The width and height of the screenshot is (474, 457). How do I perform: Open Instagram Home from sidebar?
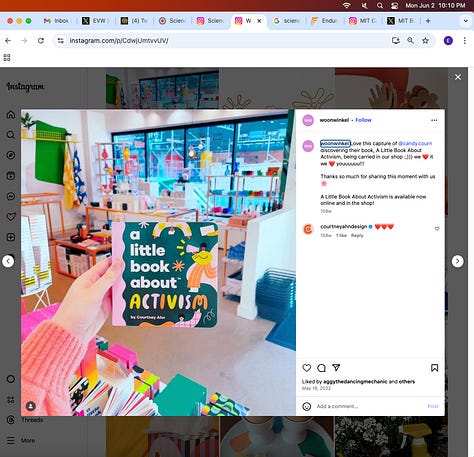pos(11,115)
